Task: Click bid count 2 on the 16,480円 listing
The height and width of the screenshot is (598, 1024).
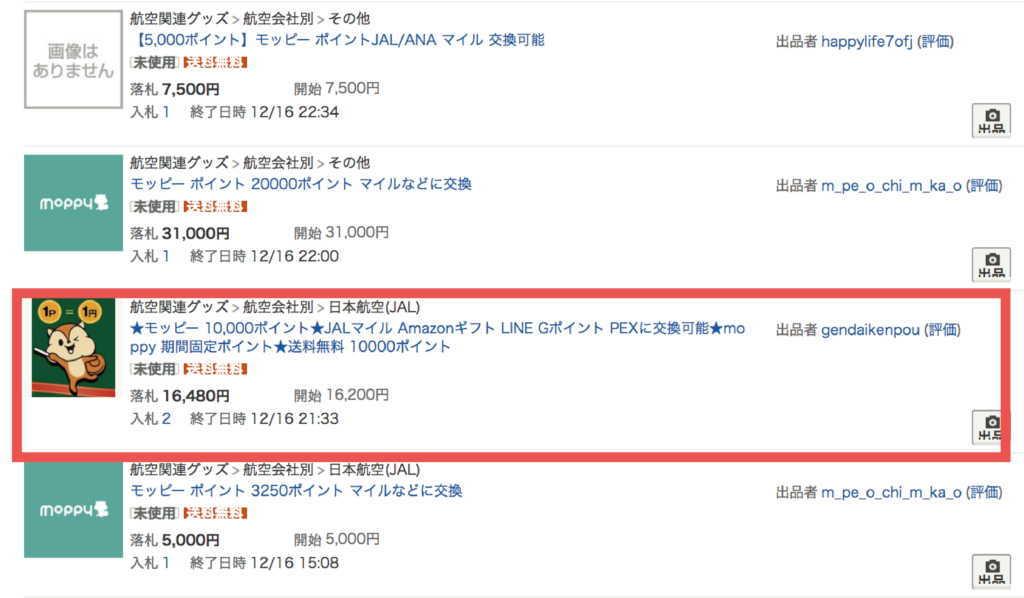Action: pos(166,418)
